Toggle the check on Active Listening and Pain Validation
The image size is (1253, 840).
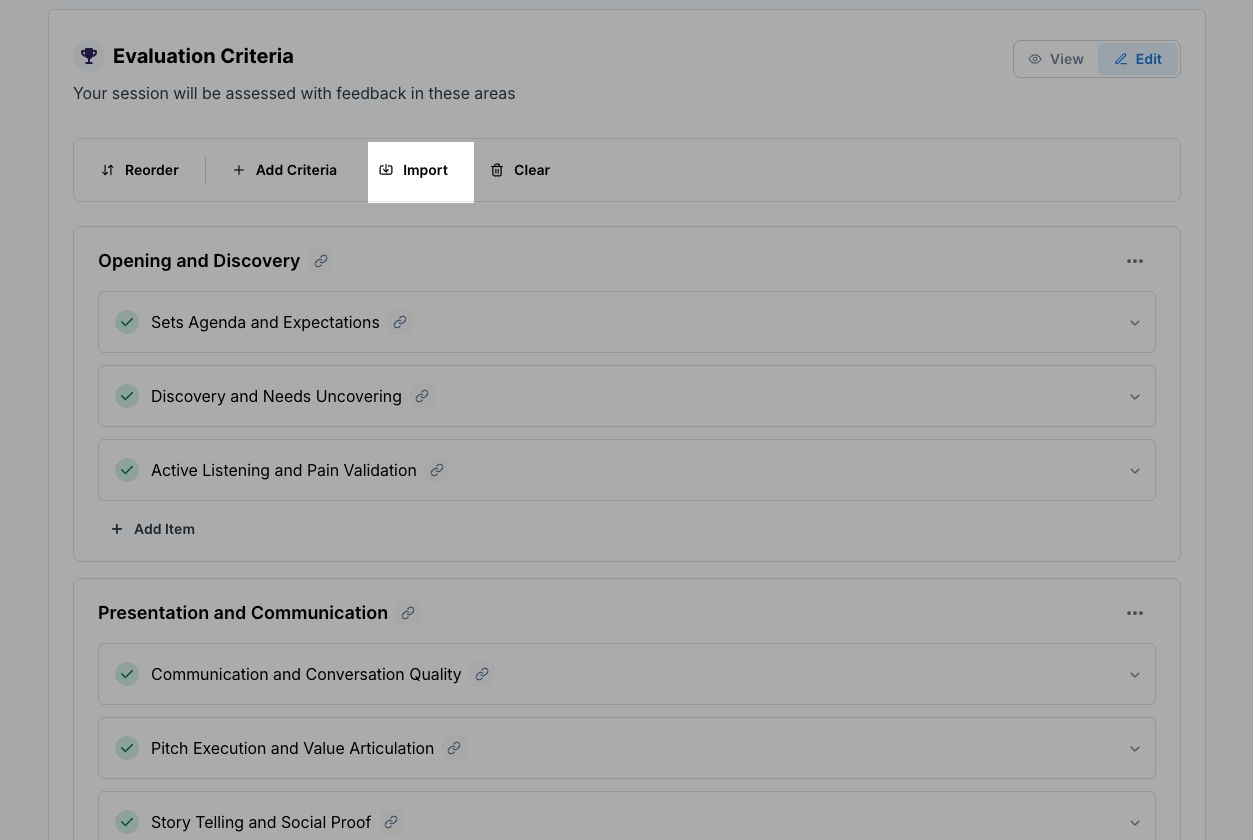127,470
